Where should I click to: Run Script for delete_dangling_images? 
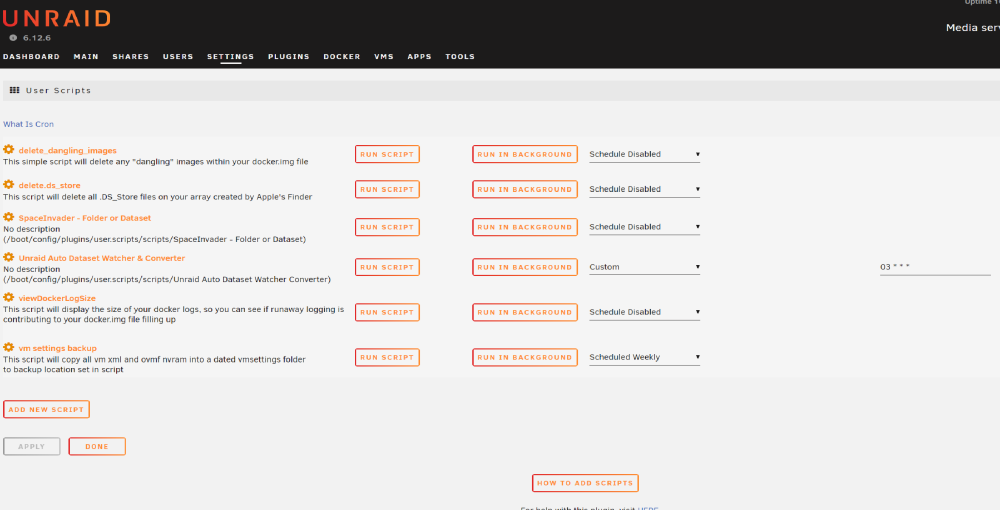click(387, 154)
